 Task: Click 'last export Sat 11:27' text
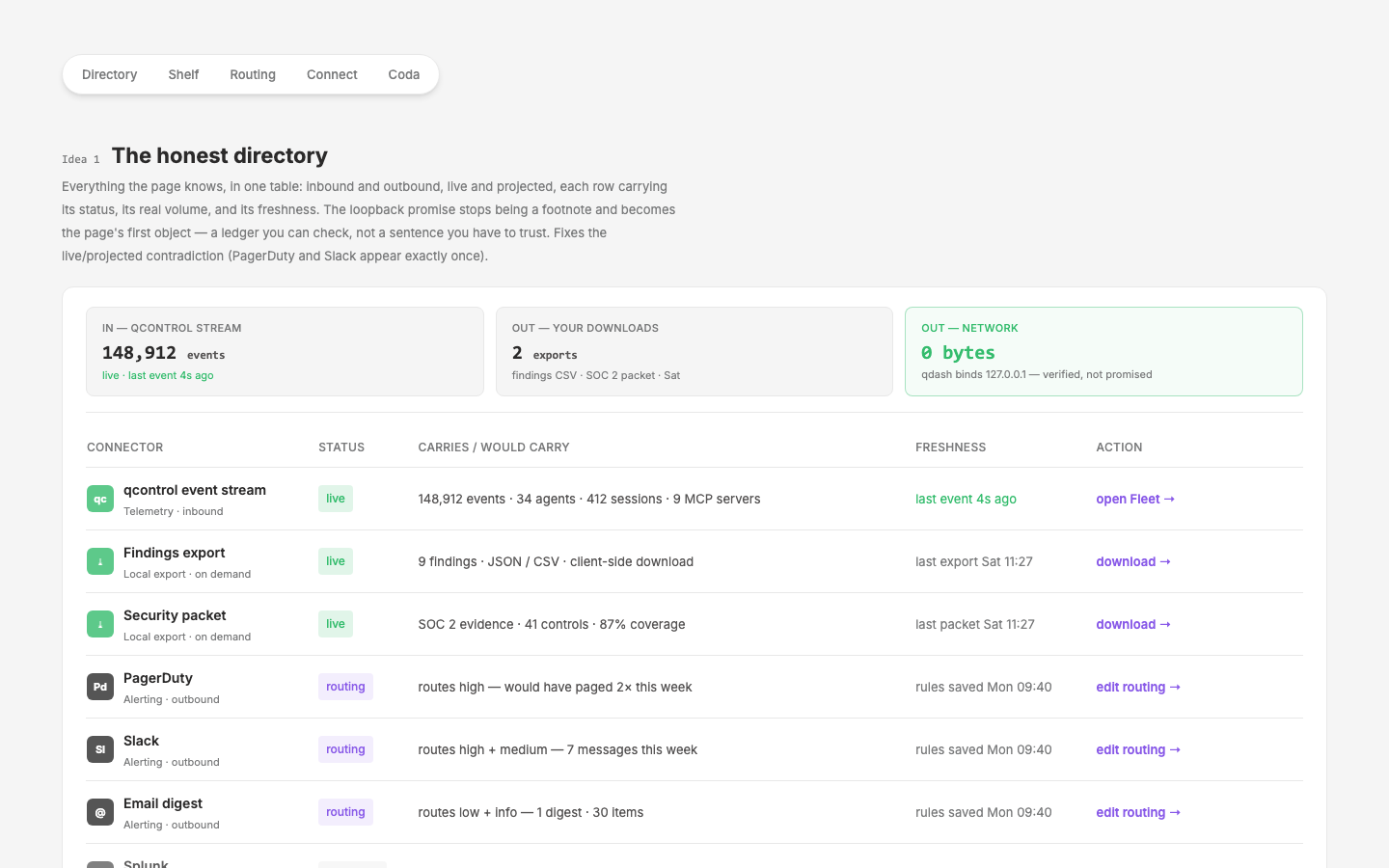(974, 561)
